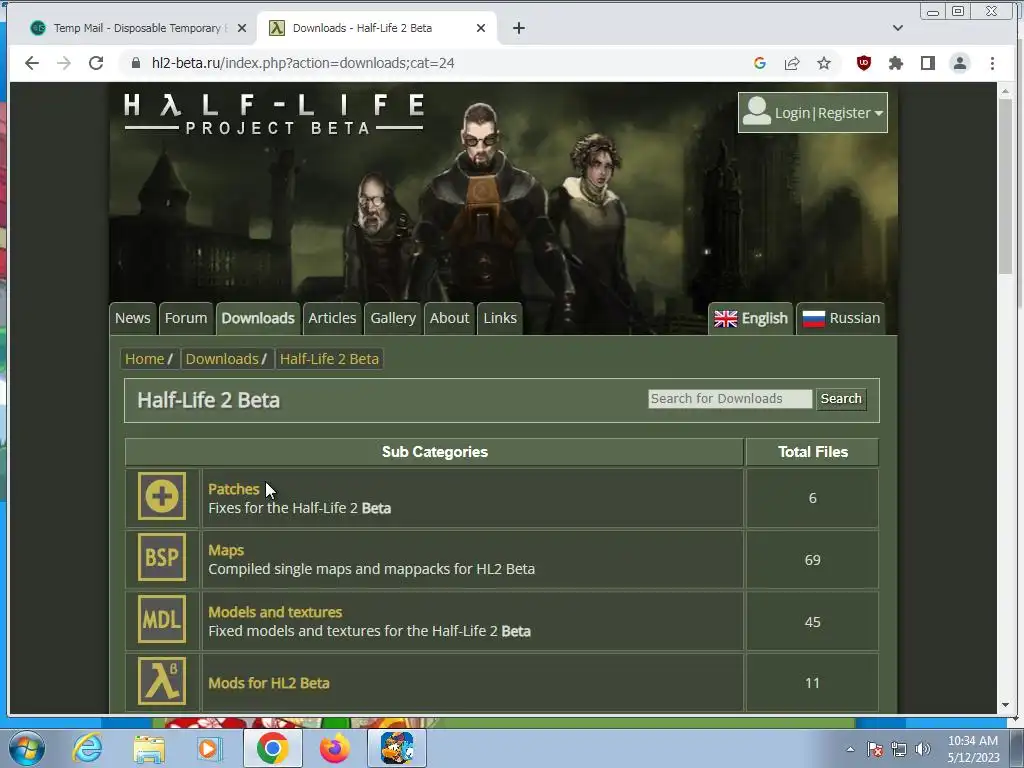Click the Search button for downloads

[841, 398]
